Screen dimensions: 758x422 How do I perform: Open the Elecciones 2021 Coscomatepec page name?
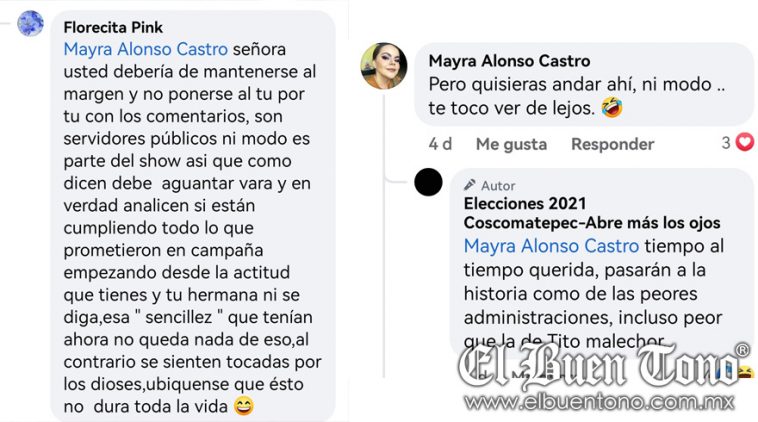592,213
